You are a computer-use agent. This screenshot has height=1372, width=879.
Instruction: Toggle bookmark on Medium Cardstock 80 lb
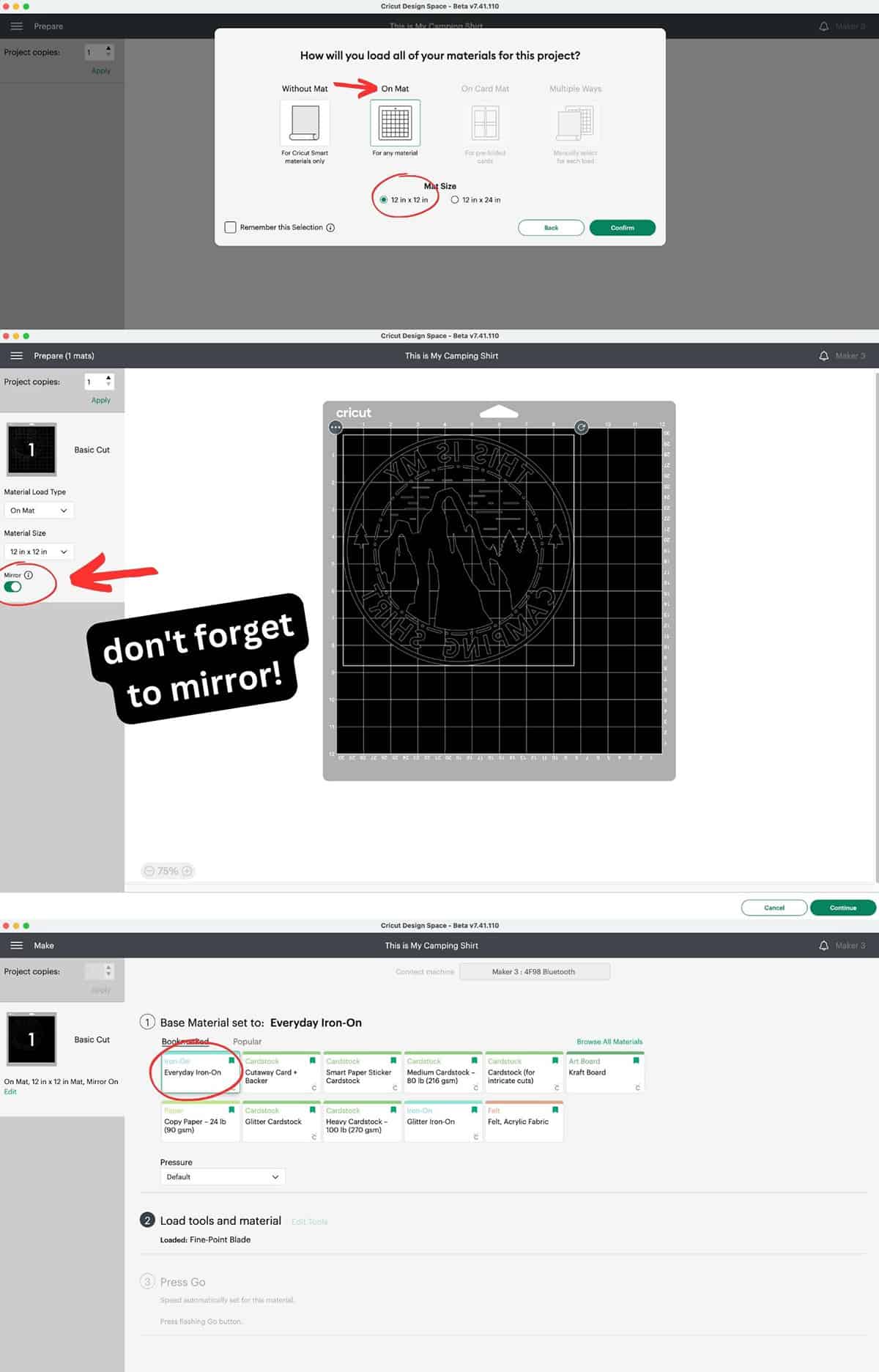[475, 1060]
